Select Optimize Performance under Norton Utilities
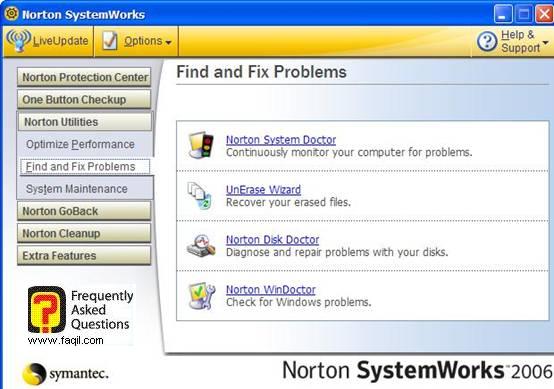The image size is (554, 389). (x=80, y=144)
